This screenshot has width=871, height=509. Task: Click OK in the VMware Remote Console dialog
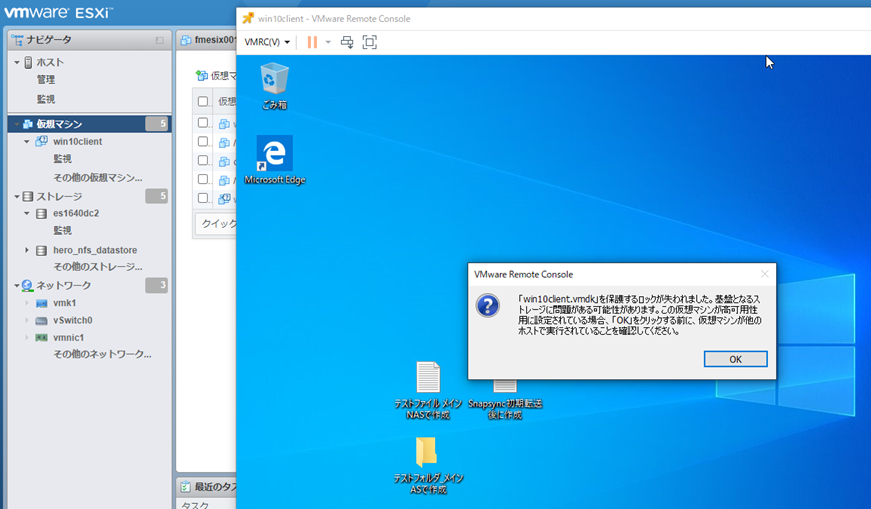tap(735, 359)
